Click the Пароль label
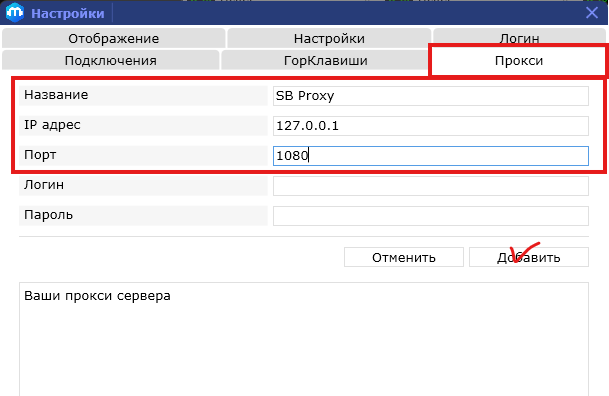Viewport: 609px width, 396px height. point(48,215)
